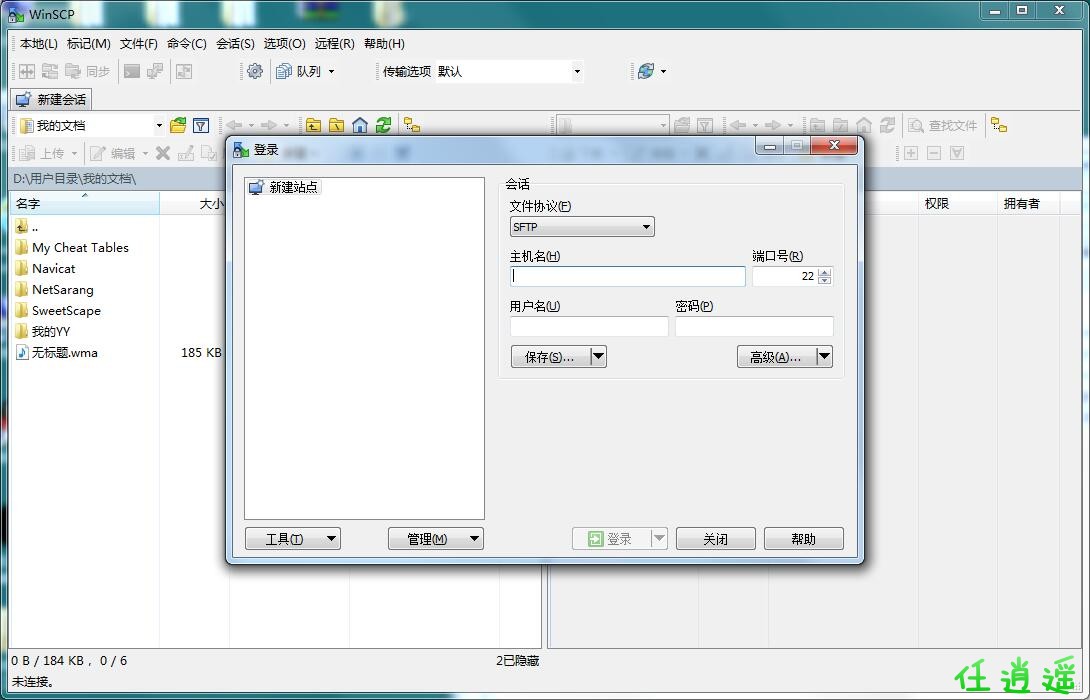Focus the 密码 password field

[x=754, y=326]
